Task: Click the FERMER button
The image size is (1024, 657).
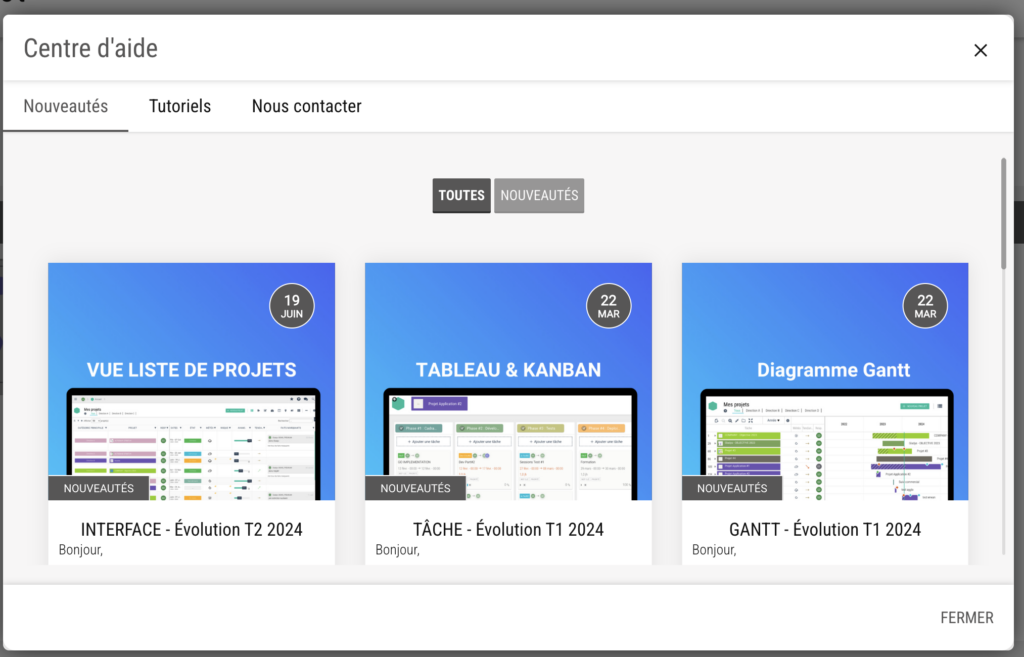Action: [x=966, y=618]
